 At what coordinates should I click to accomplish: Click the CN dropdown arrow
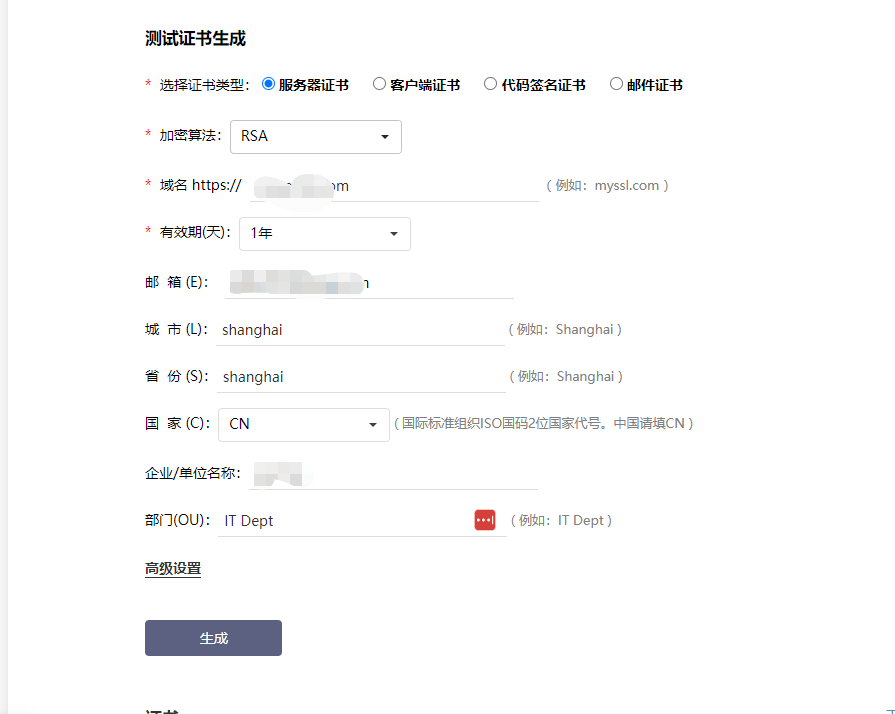point(373,424)
